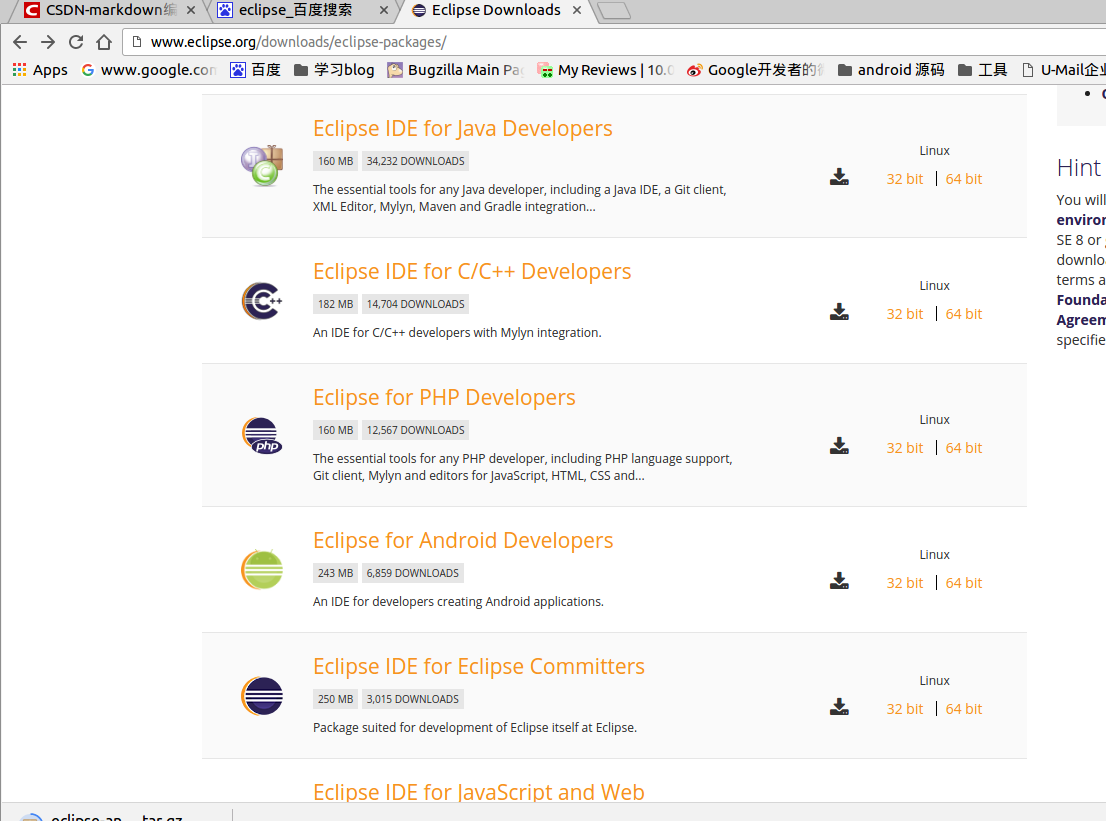
Task: Click download icon for PHP Developers package
Action: [839, 446]
